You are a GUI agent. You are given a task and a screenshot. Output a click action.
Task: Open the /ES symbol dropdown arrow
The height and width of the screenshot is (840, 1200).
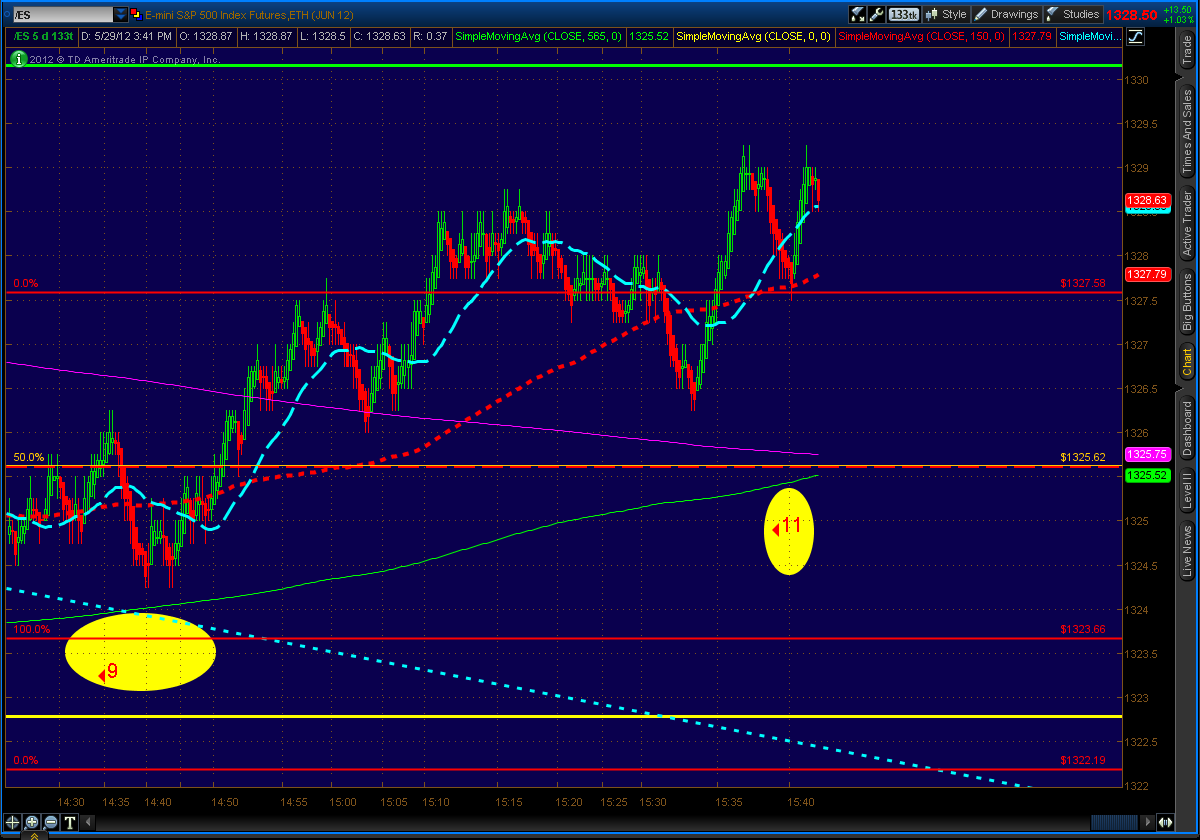121,14
